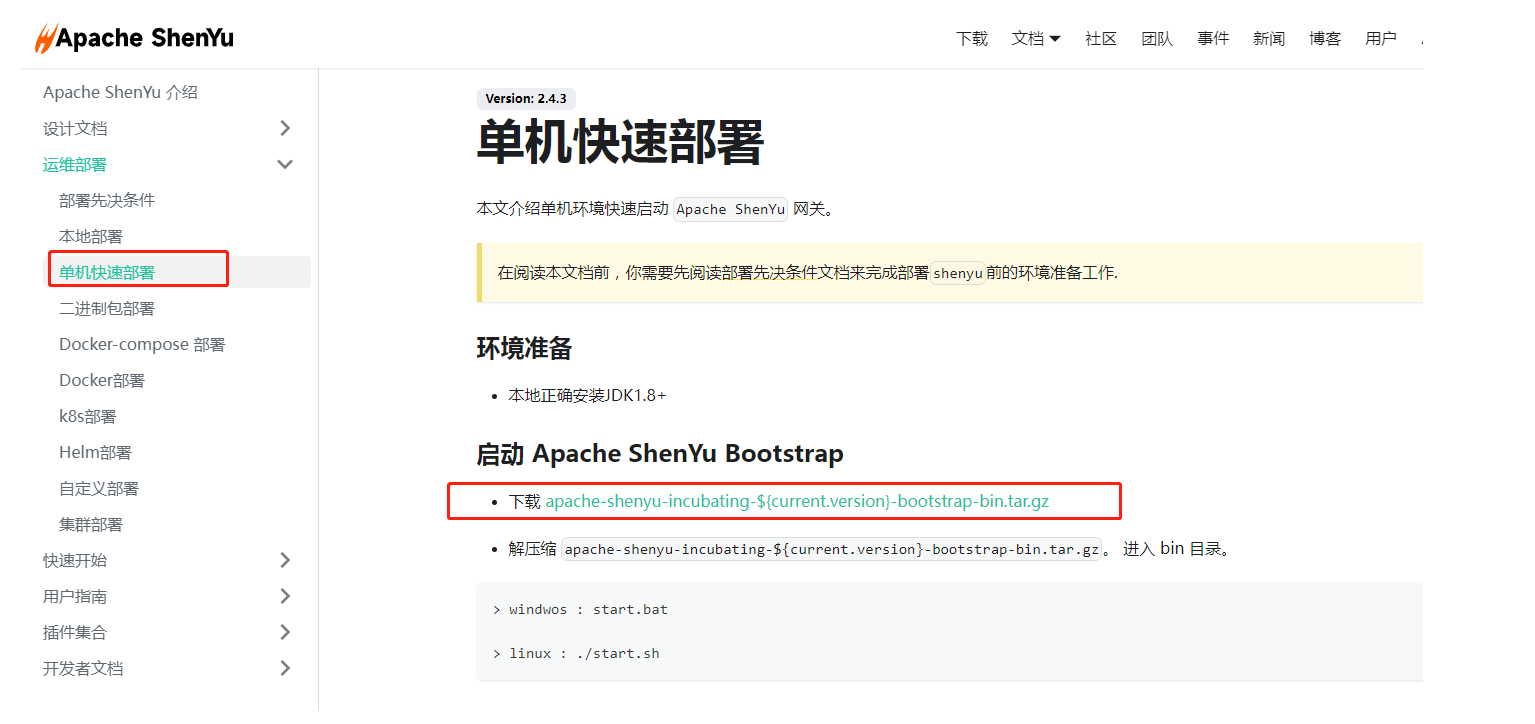1535x724 pixels.
Task: Click the inline shenyu code in notice
Action: click(958, 273)
